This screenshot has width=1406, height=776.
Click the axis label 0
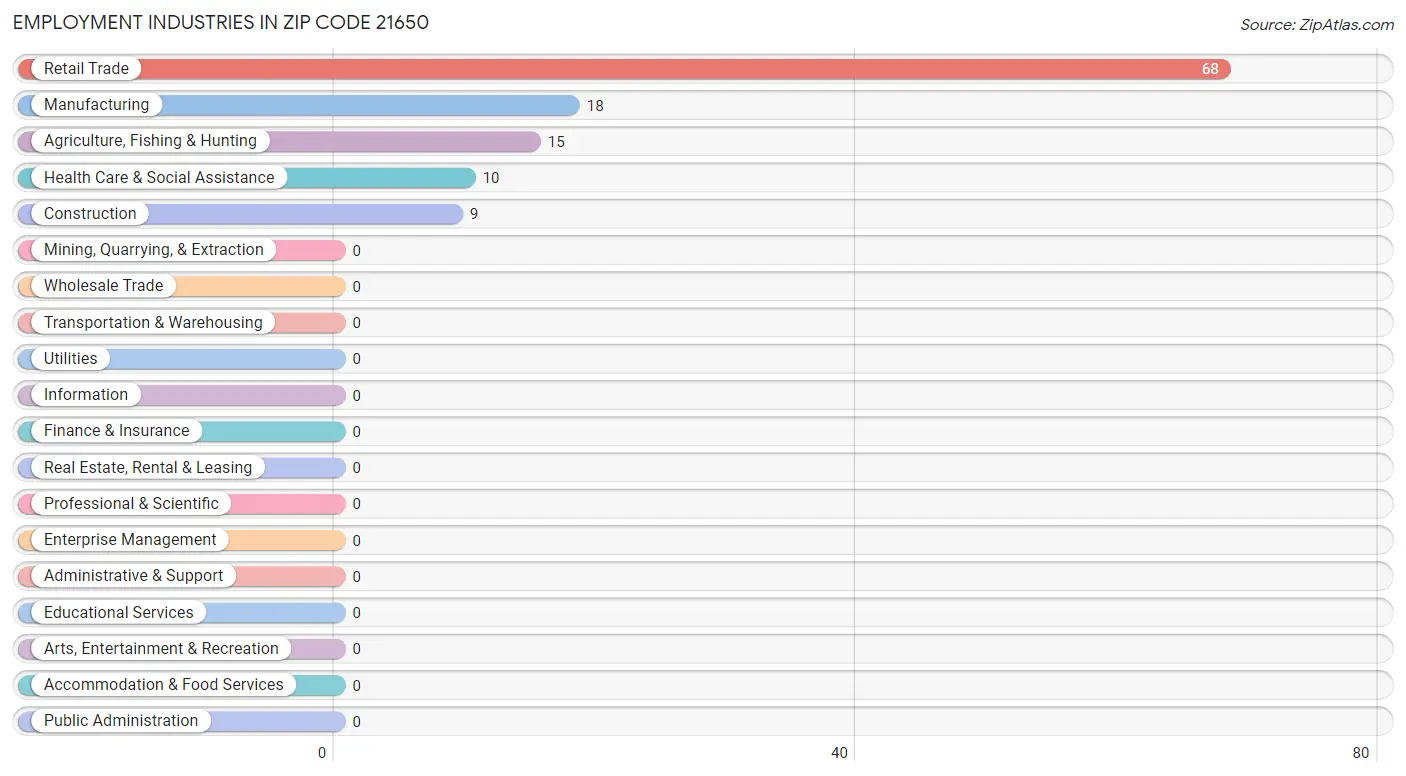point(322,753)
